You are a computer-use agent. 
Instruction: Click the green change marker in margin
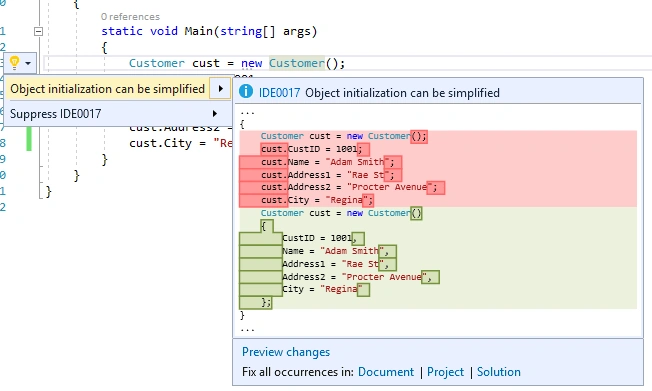pyautogui.click(x=29, y=139)
